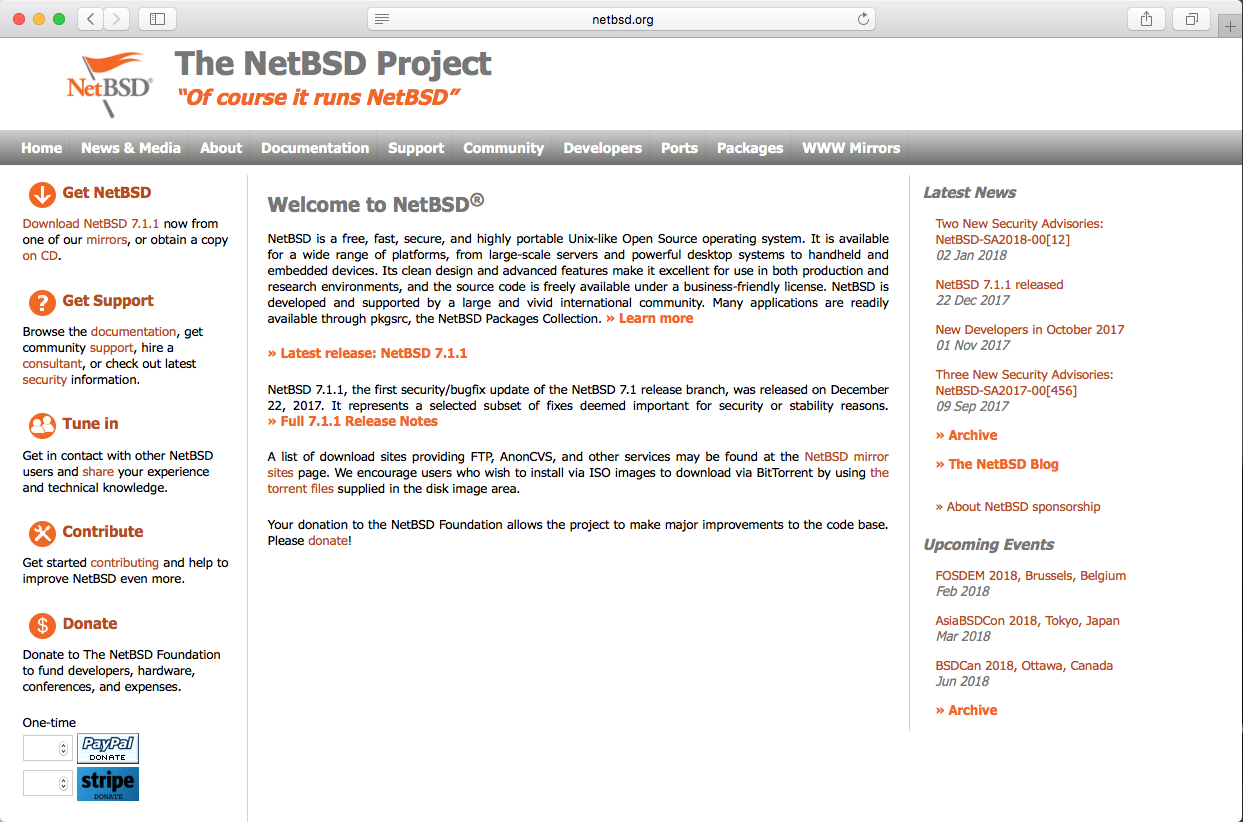This screenshot has height=822, width=1243.
Task: Open the Latest News Archive link
Action: point(966,435)
